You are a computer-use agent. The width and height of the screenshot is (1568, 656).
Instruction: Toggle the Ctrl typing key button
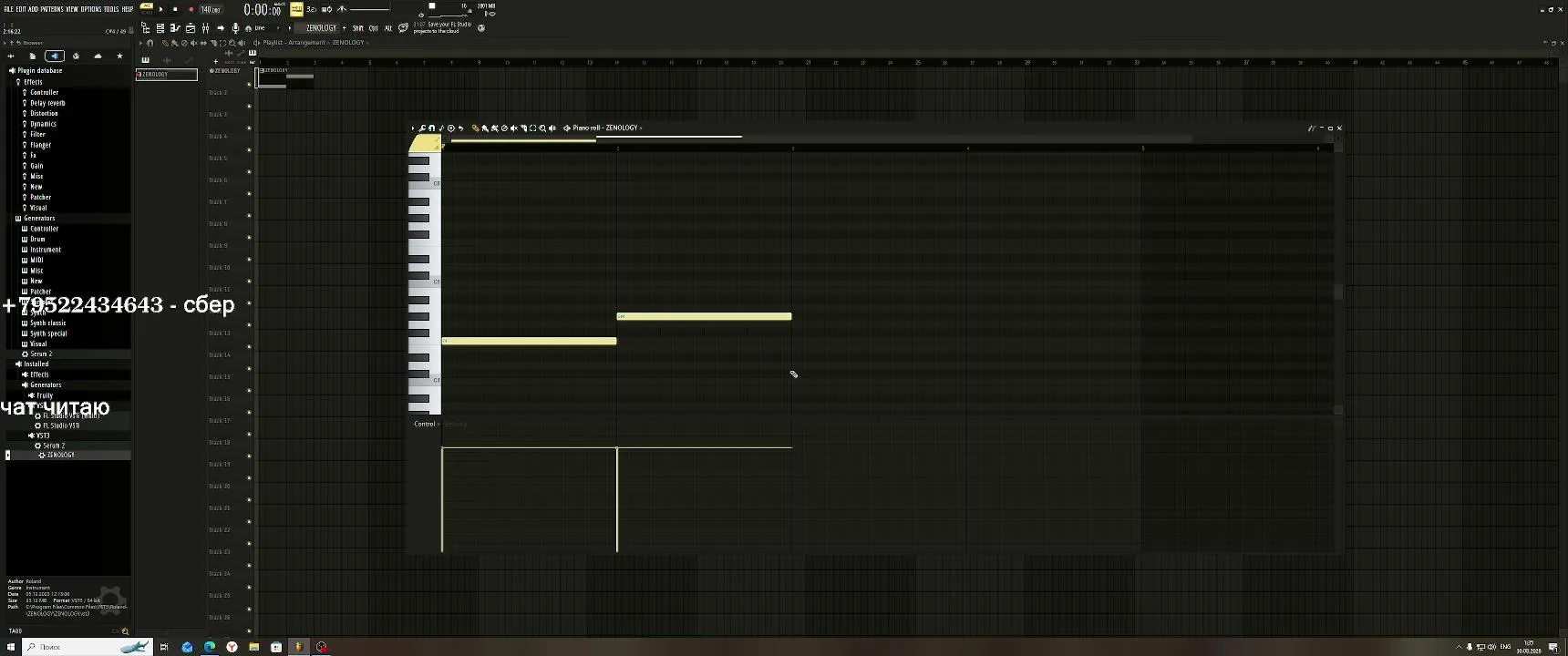click(374, 28)
